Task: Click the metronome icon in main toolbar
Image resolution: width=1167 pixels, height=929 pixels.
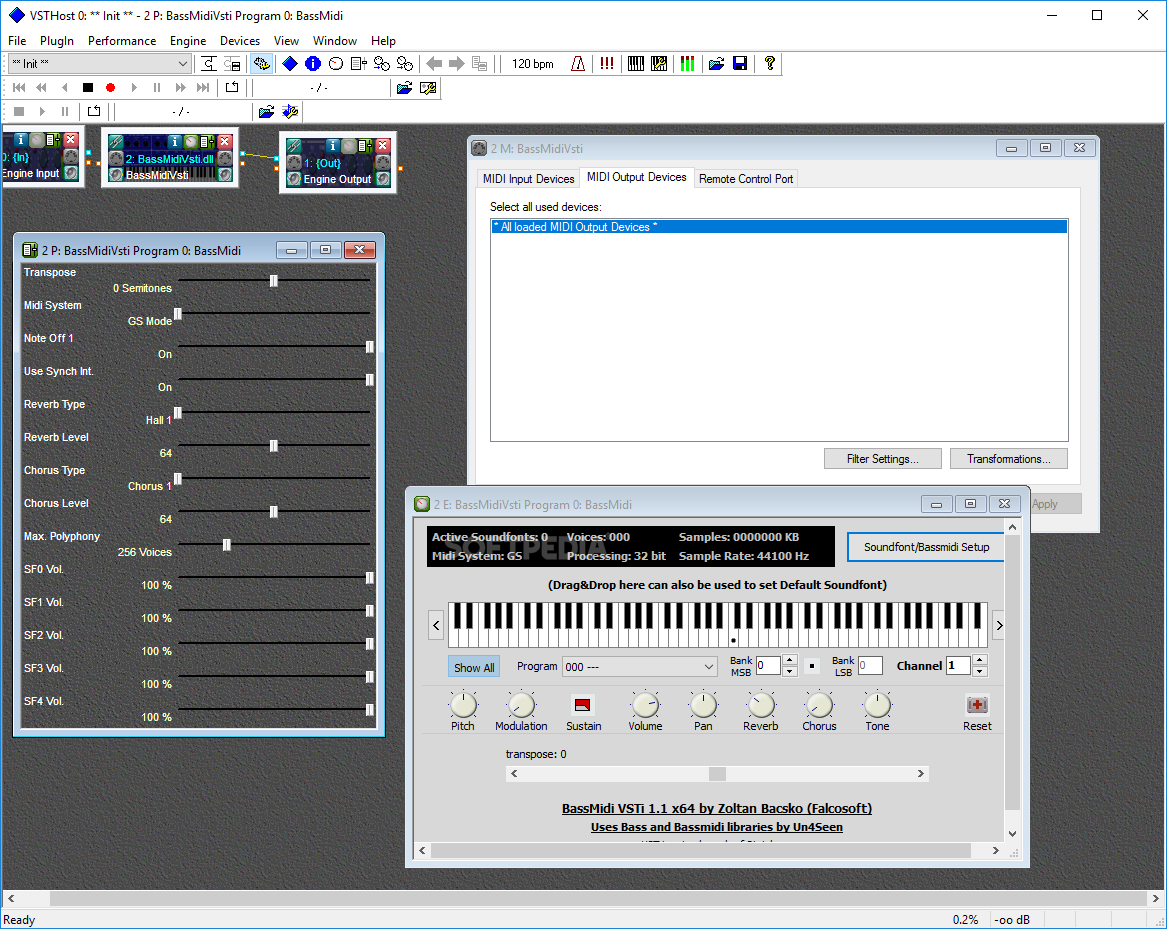Action: (578, 64)
